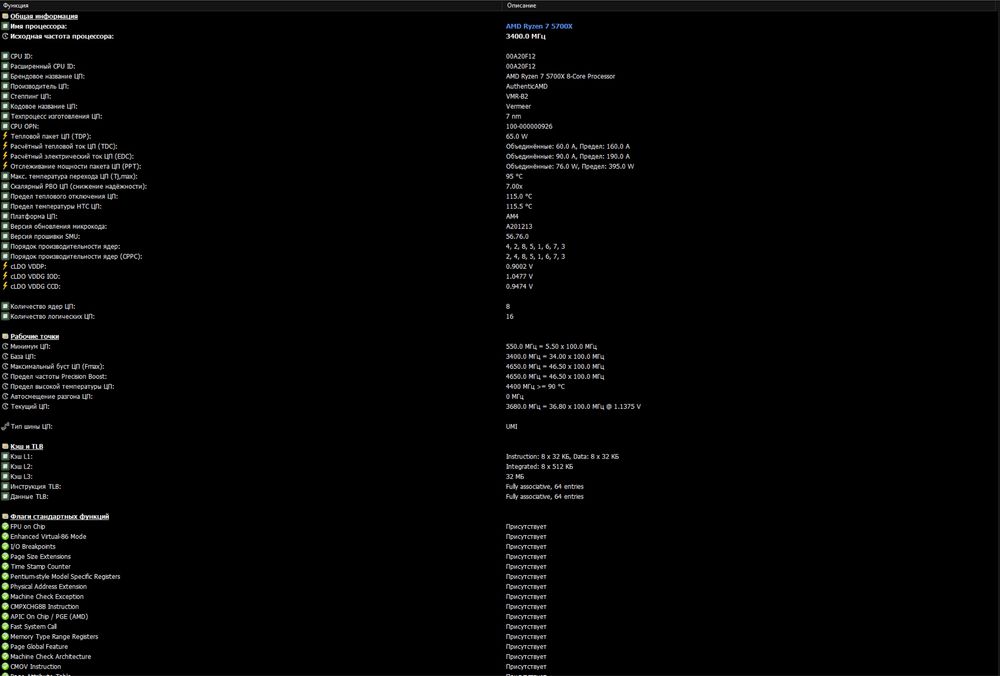Click the chip icon beside CPU ID

tap(5, 56)
